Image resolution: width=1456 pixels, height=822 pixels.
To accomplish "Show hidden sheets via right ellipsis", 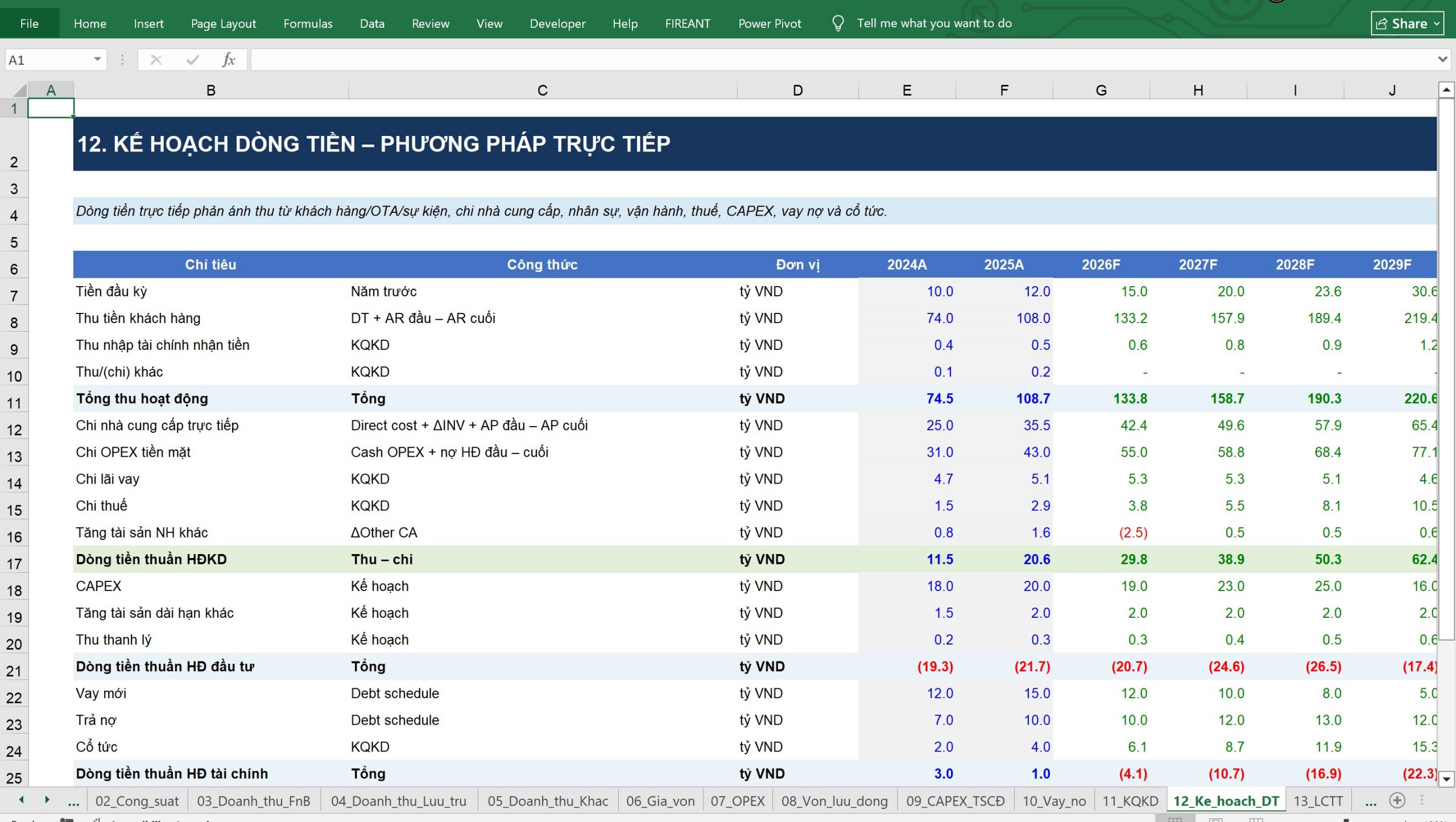I will tap(1371, 802).
